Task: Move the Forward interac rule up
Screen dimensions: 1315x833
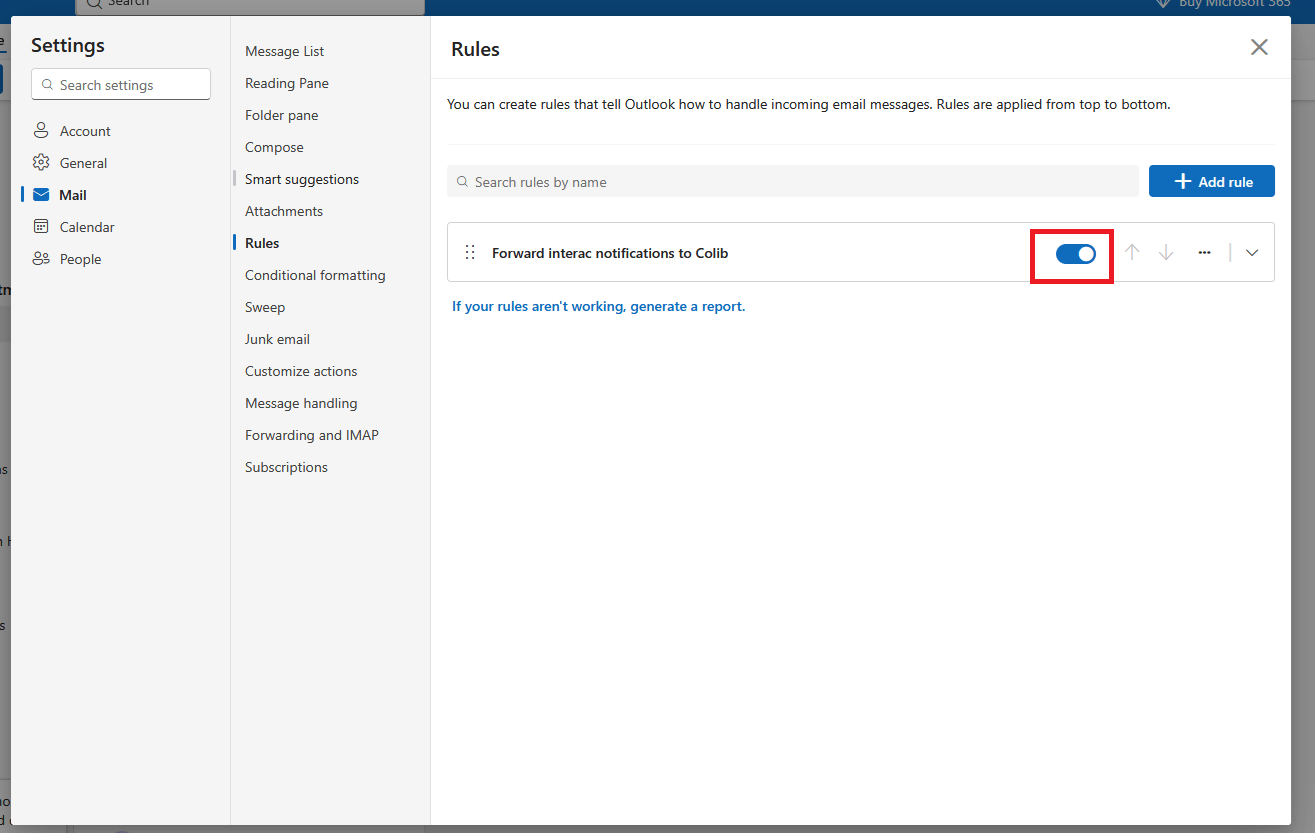Action: (1132, 253)
